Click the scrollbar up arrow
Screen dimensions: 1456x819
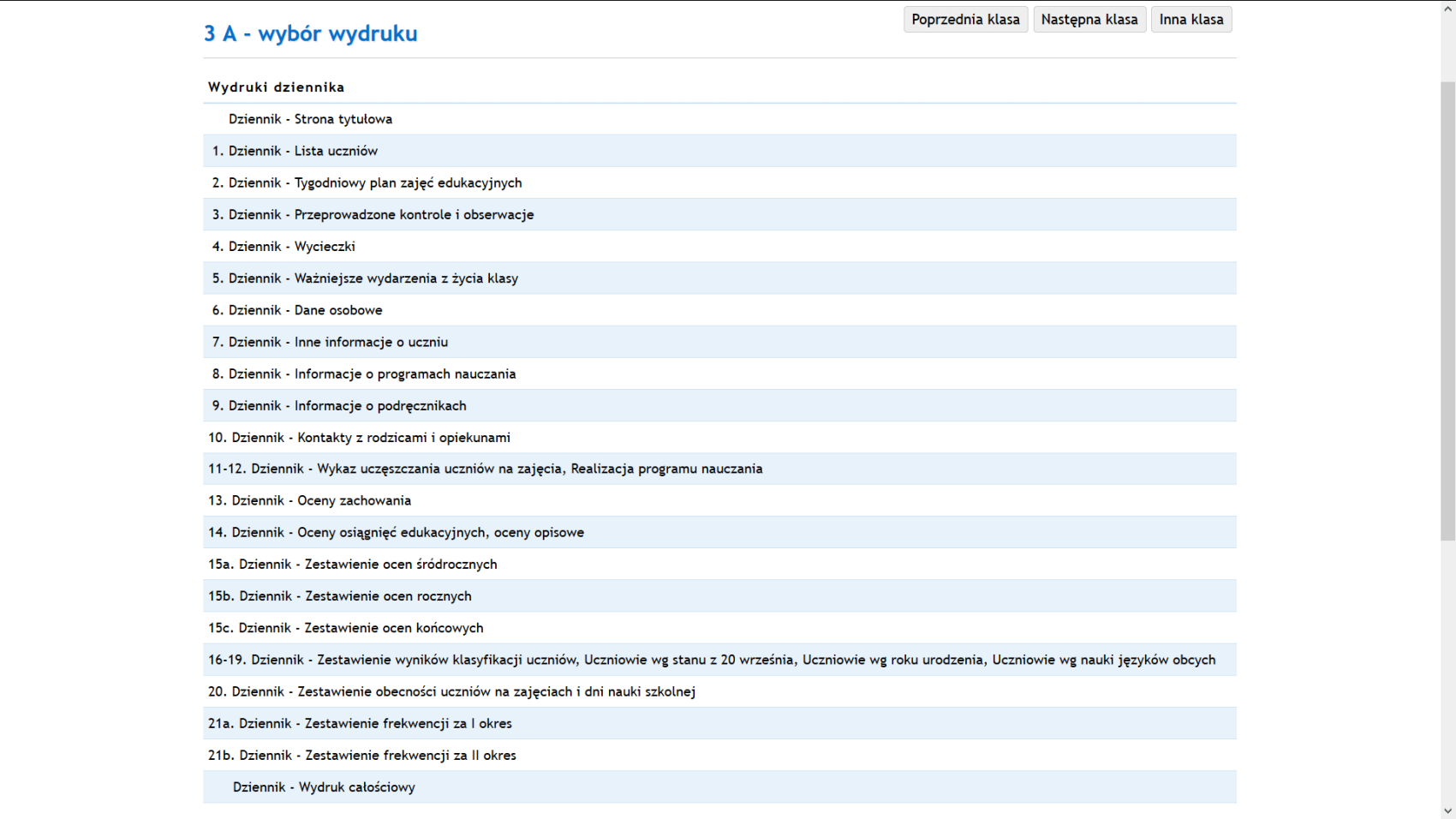(1447, 8)
